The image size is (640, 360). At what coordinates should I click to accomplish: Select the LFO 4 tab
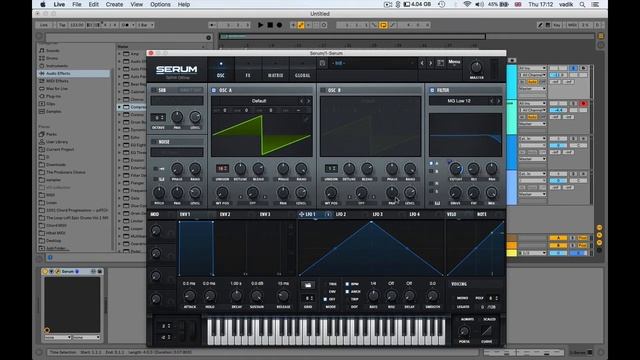[414, 214]
